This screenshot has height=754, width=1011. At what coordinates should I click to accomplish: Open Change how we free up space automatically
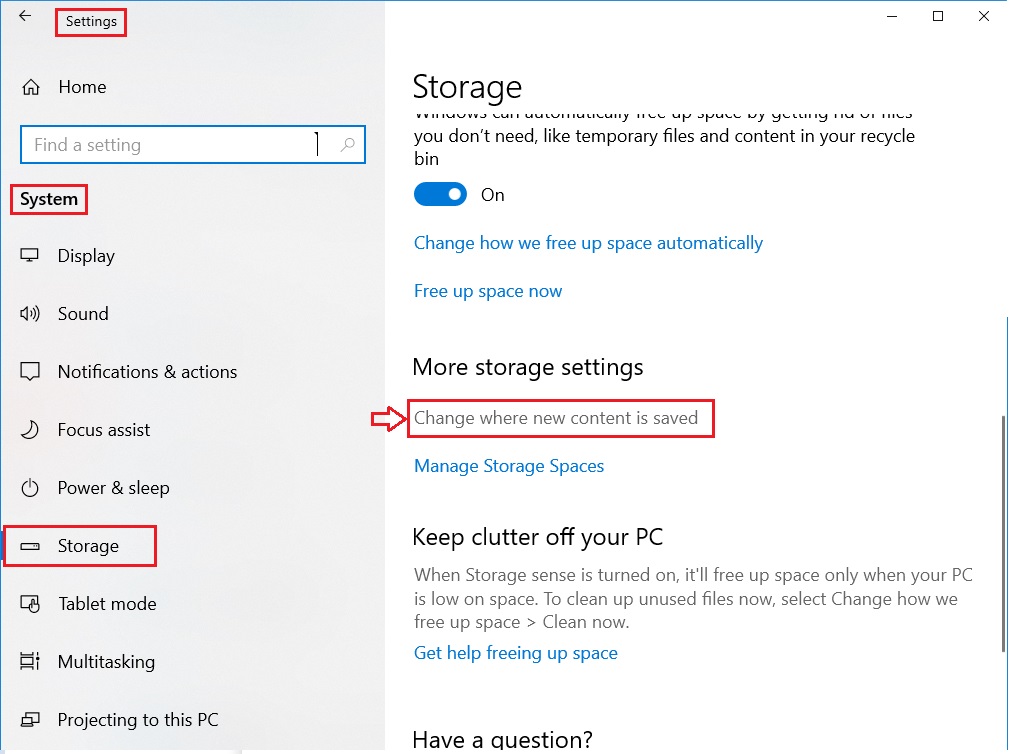coord(588,243)
